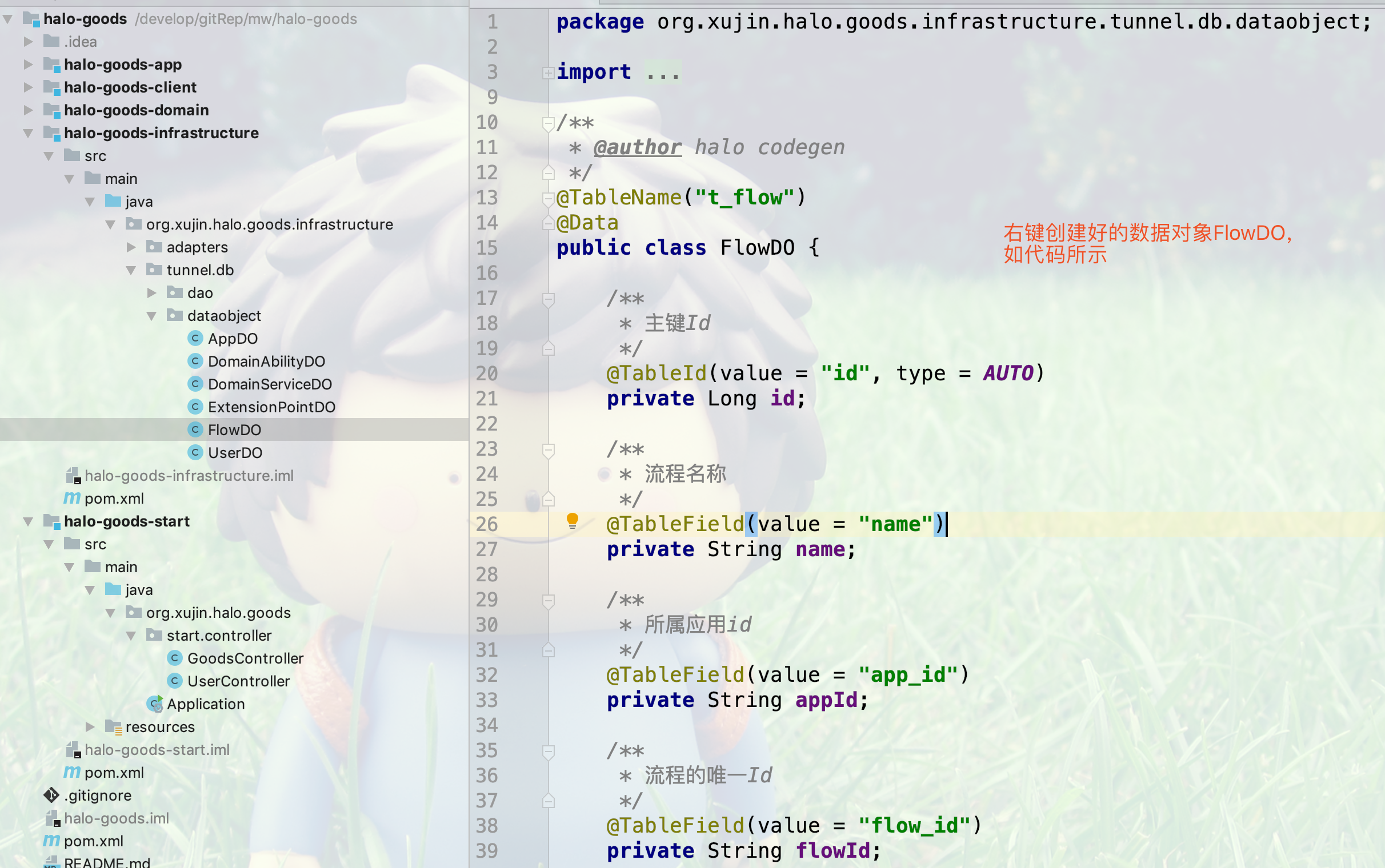Expand the halo-goods-domain module
Image resolution: width=1385 pixels, height=868 pixels.
(28, 110)
